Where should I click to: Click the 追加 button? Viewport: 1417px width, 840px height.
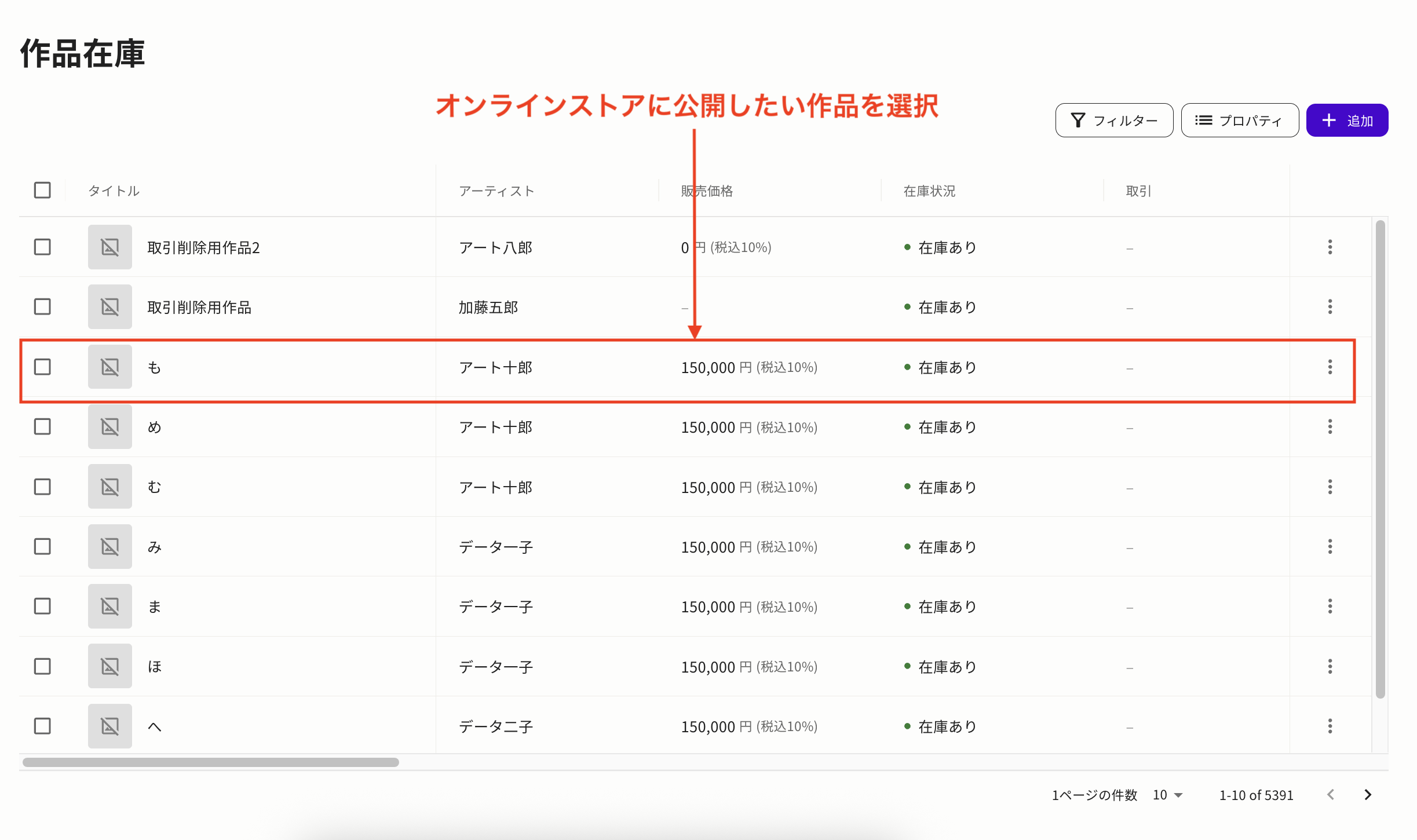[x=1347, y=120]
